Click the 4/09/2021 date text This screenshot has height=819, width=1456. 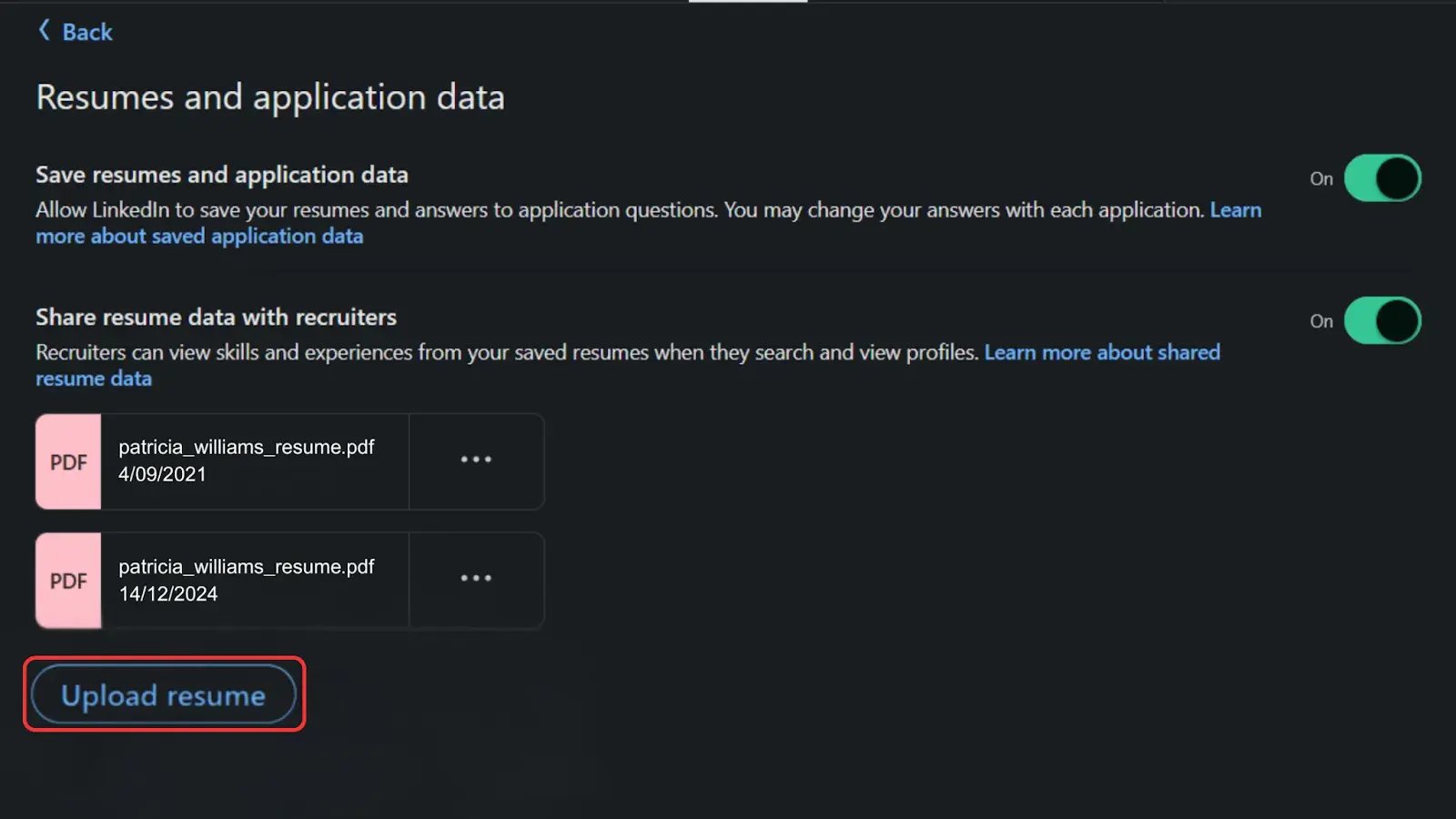click(162, 475)
